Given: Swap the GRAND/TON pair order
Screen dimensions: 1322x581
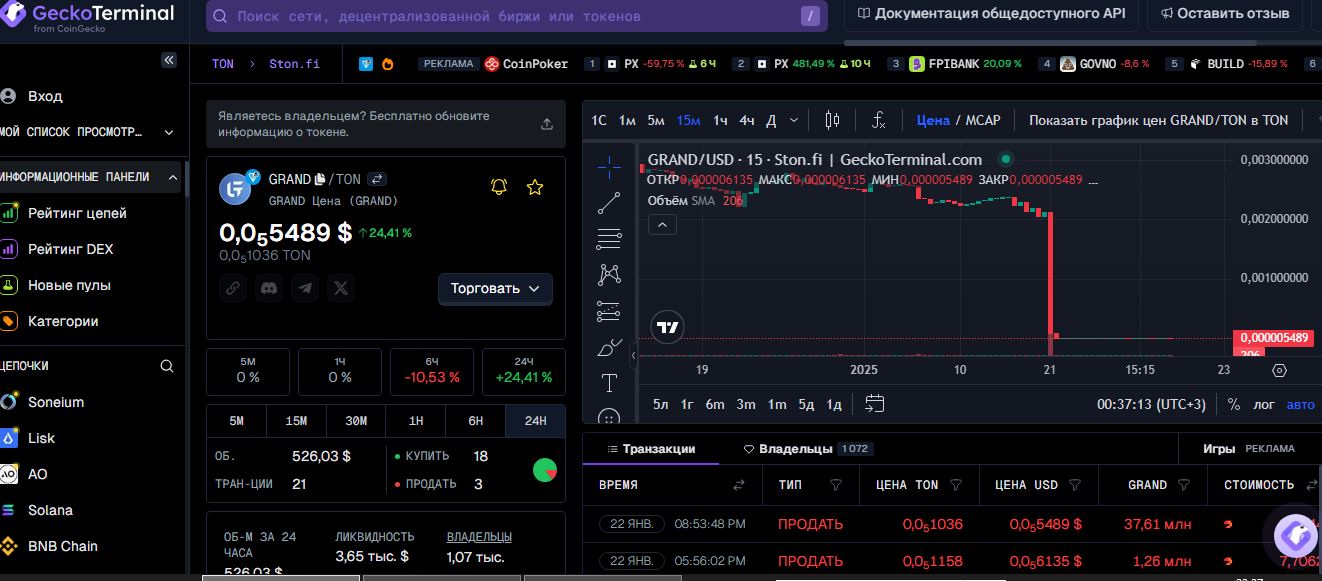Looking at the screenshot, I should [377, 179].
